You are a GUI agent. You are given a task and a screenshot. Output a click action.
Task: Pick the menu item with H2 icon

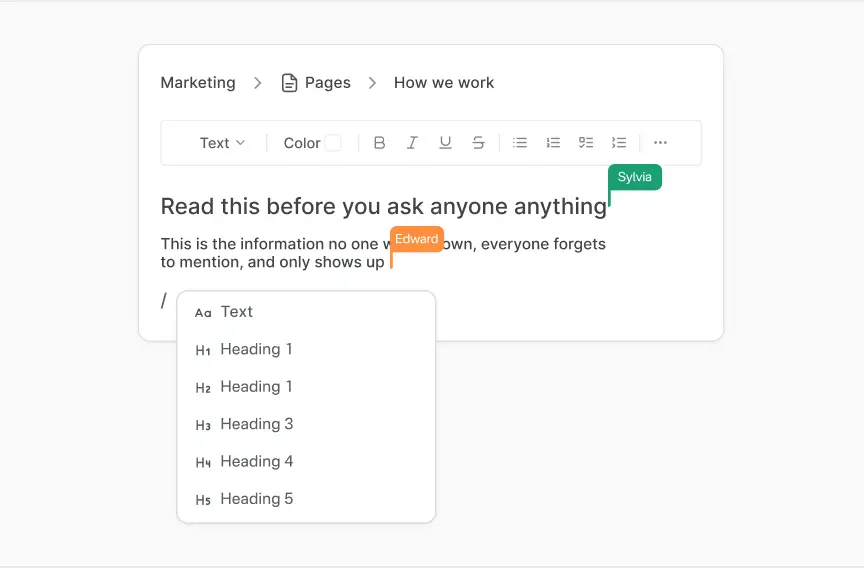256,387
